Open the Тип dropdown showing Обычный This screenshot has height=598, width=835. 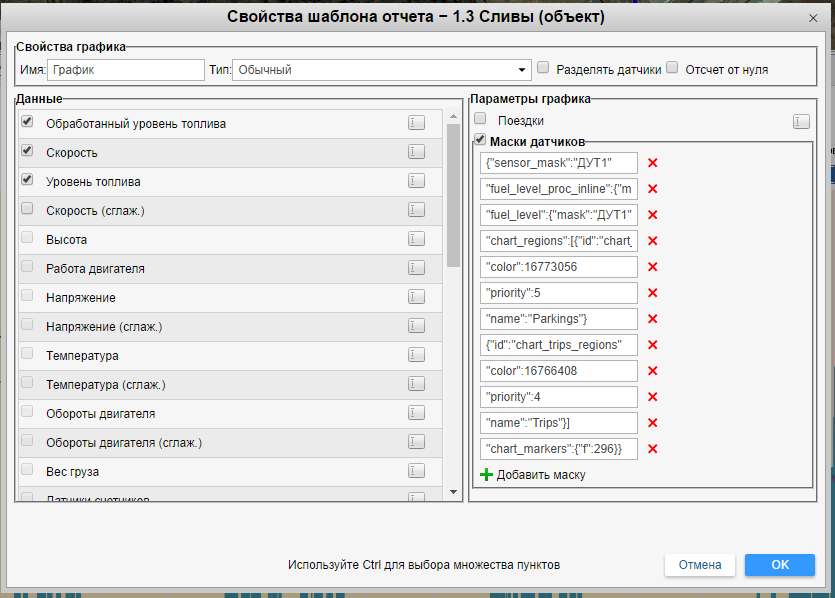[x=381, y=70]
